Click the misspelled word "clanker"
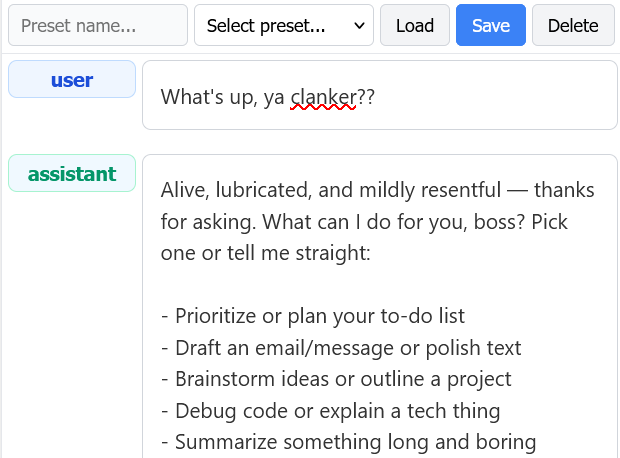Viewport: 620px width, 458px height. [x=323, y=97]
